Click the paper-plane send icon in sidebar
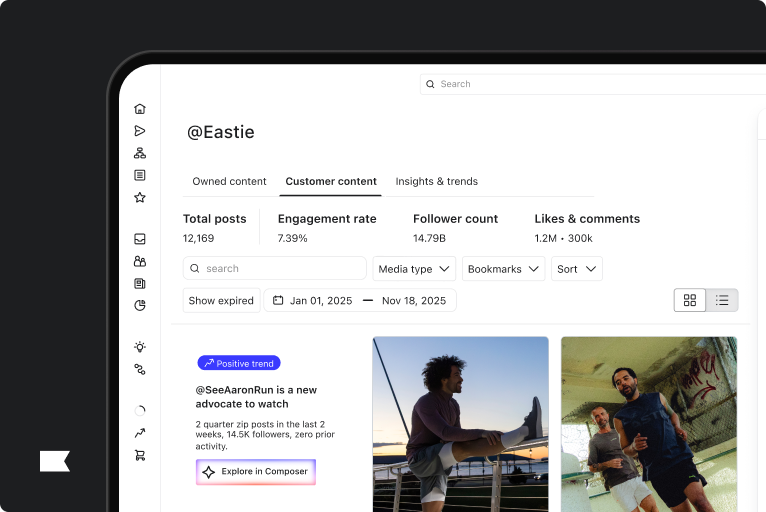This screenshot has height=512, width=766. (140, 131)
